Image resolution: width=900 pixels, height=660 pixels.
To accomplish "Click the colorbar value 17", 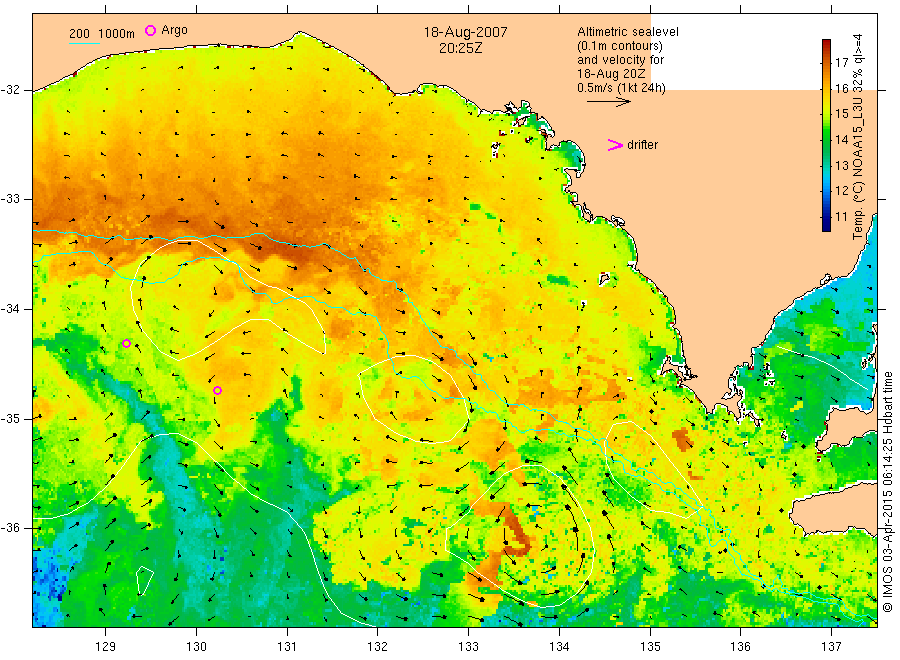I will [x=841, y=63].
